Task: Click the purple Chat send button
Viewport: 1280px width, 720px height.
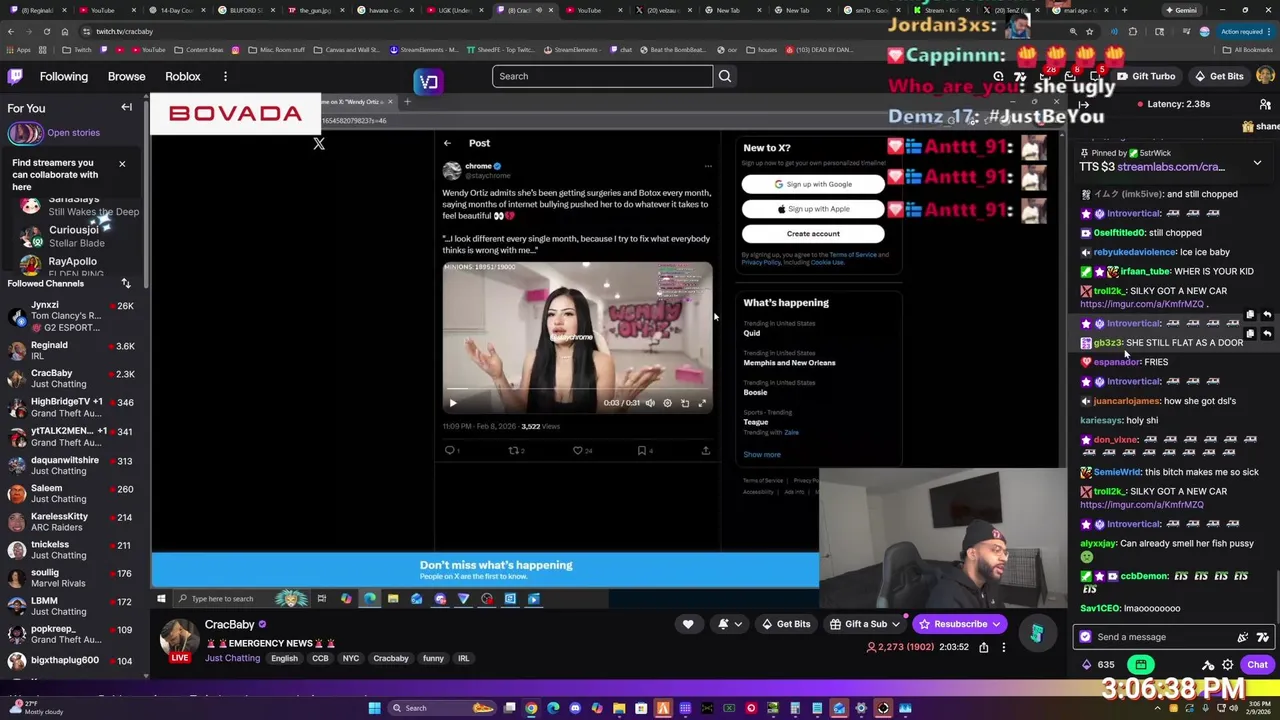Action: [x=1257, y=665]
